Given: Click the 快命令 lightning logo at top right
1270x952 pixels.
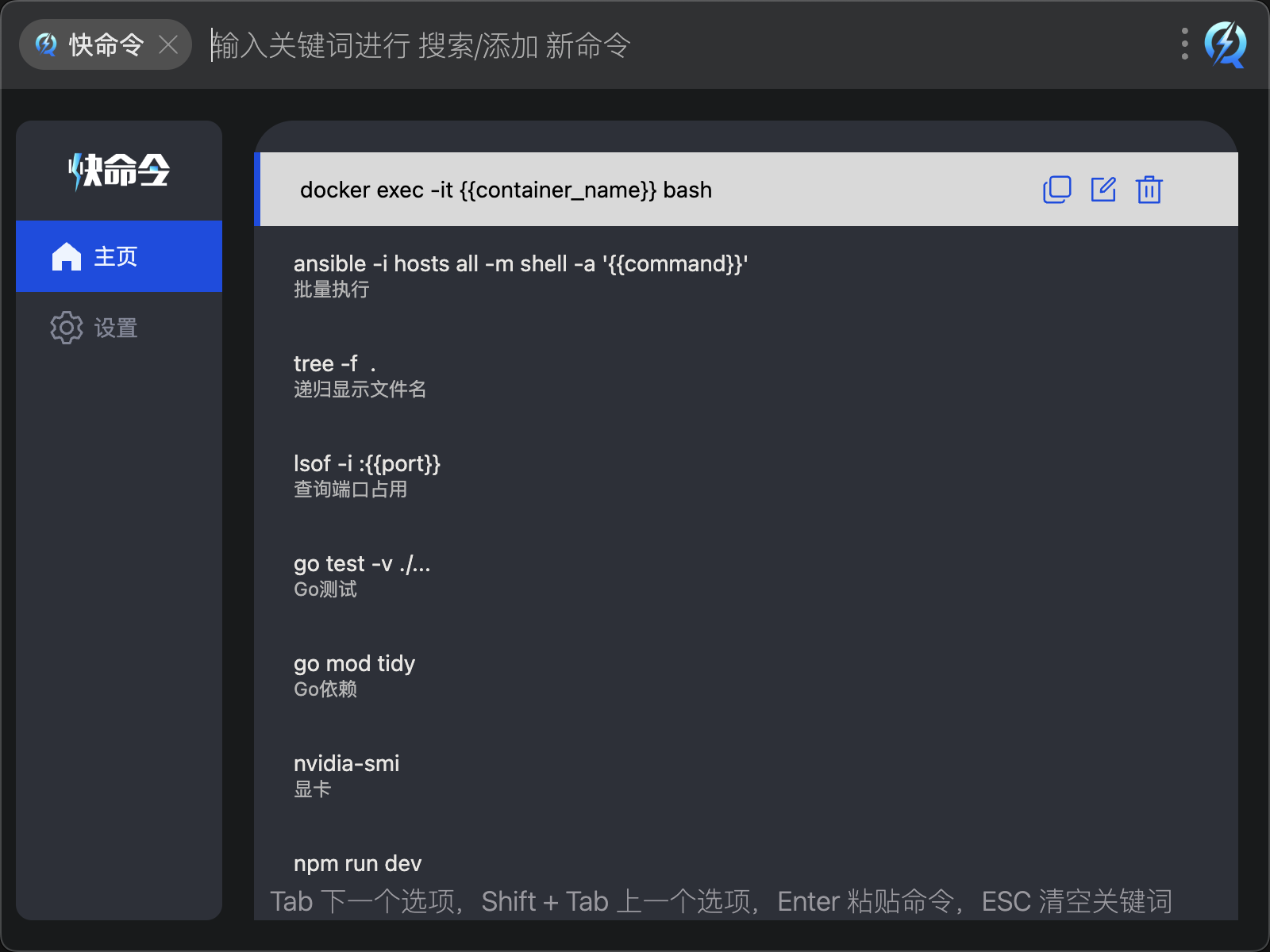Looking at the screenshot, I should pos(1226,44).
